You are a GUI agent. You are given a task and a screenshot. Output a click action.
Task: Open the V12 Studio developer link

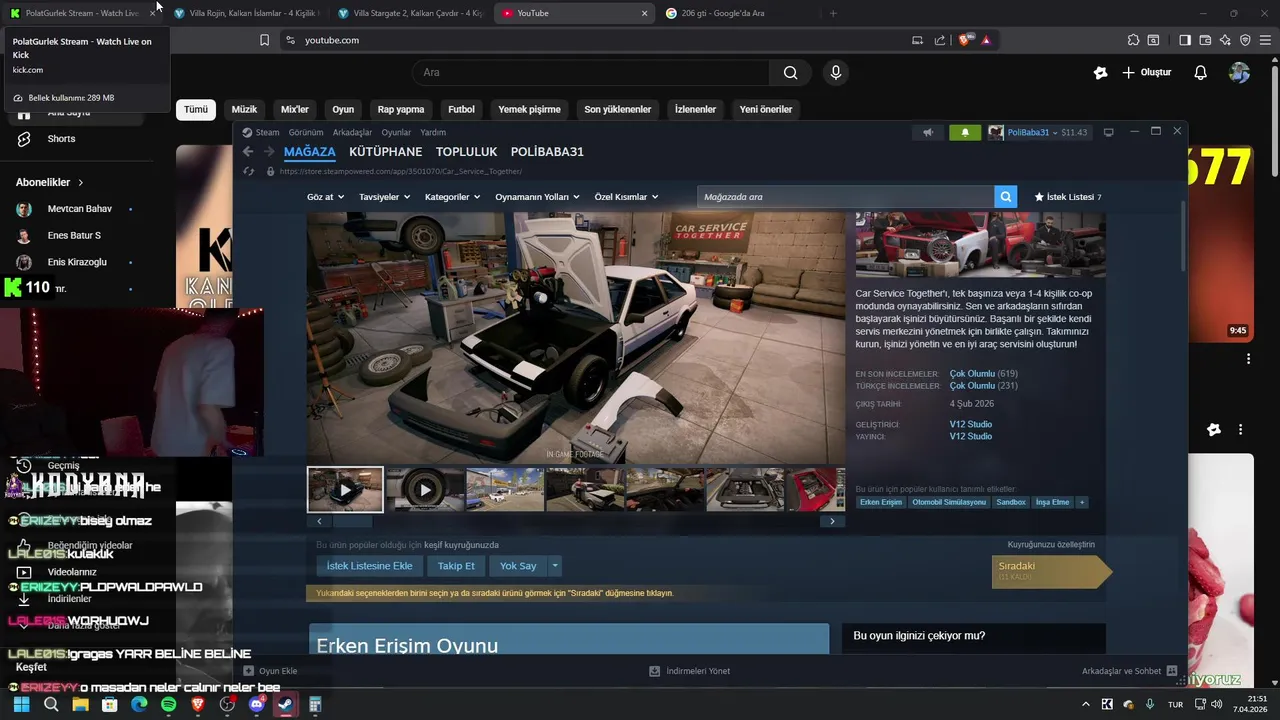click(x=970, y=424)
